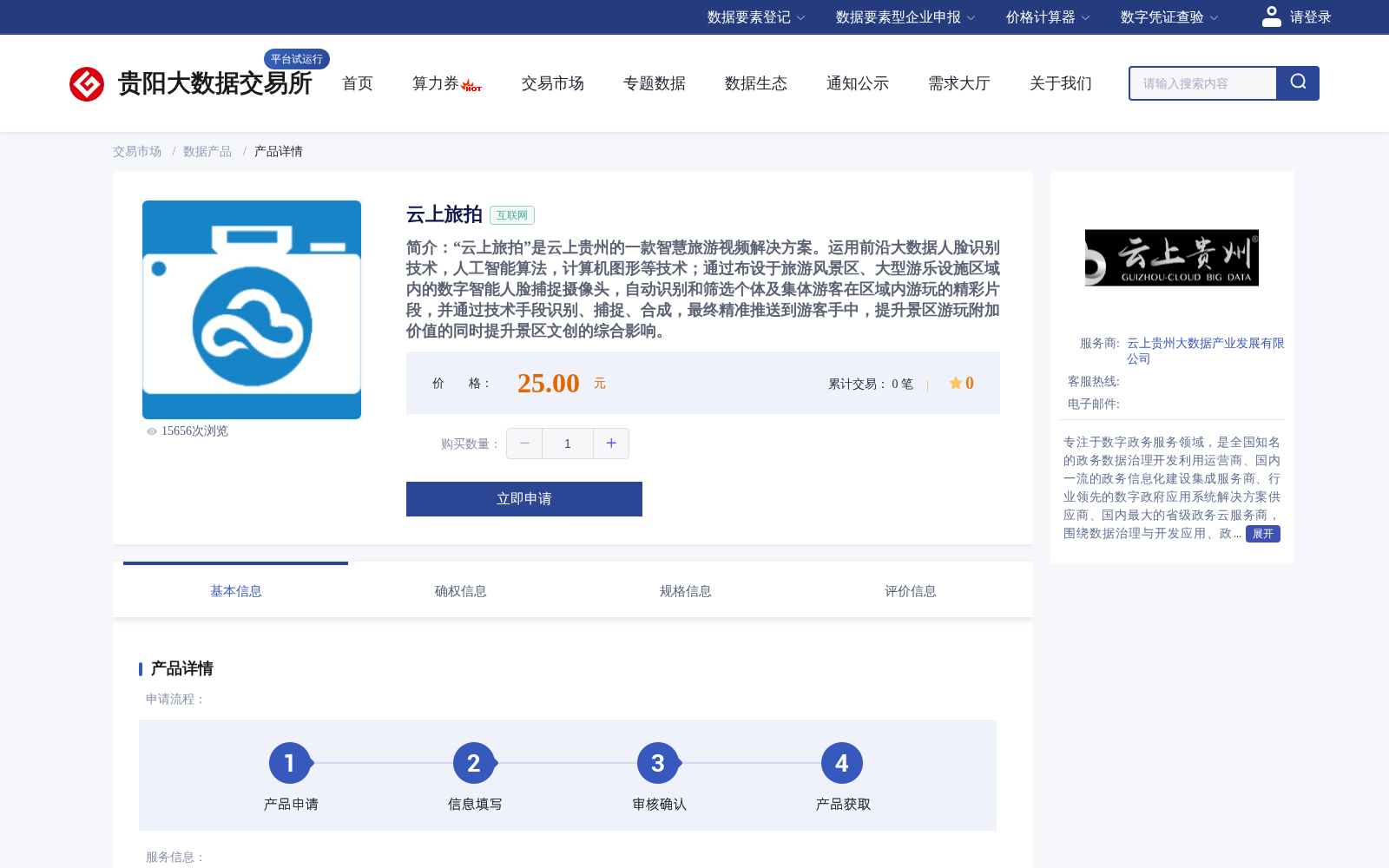Click the purchase quantity input field
1389x868 pixels.
pos(568,444)
